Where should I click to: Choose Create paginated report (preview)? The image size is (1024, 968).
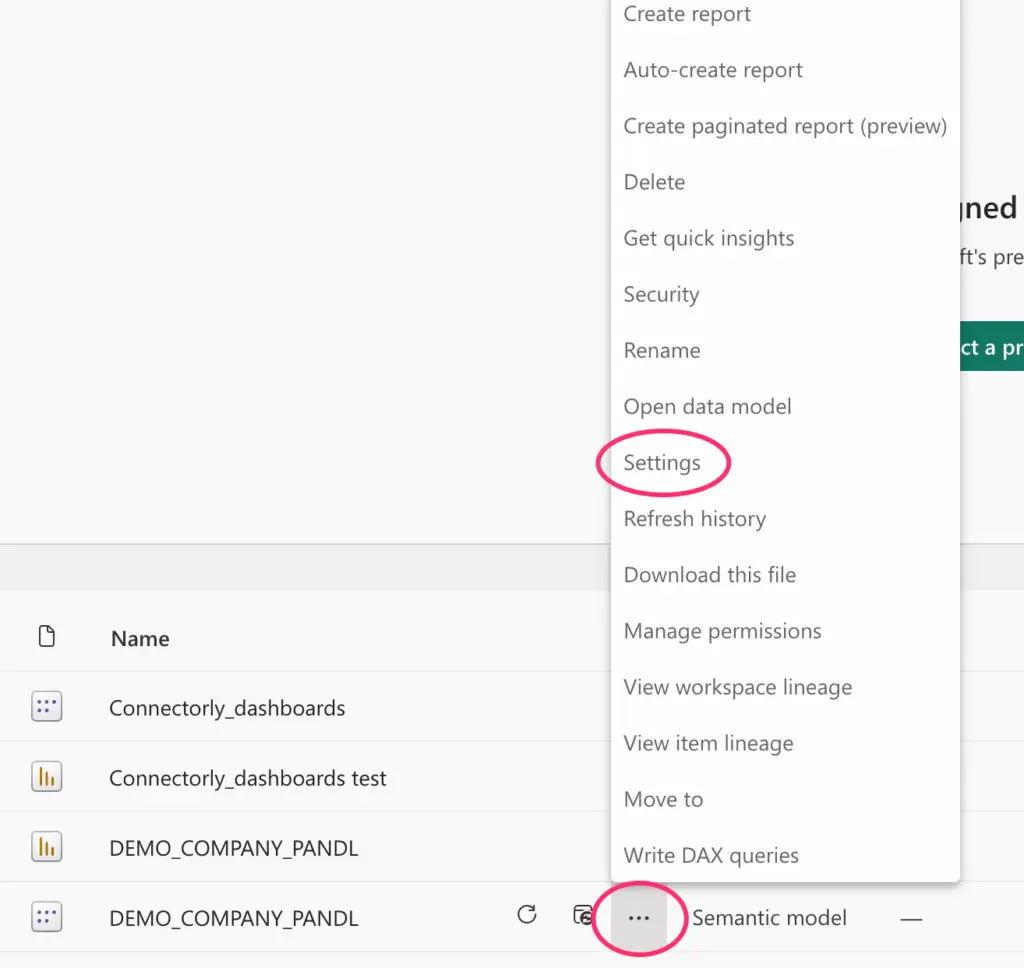click(x=785, y=127)
